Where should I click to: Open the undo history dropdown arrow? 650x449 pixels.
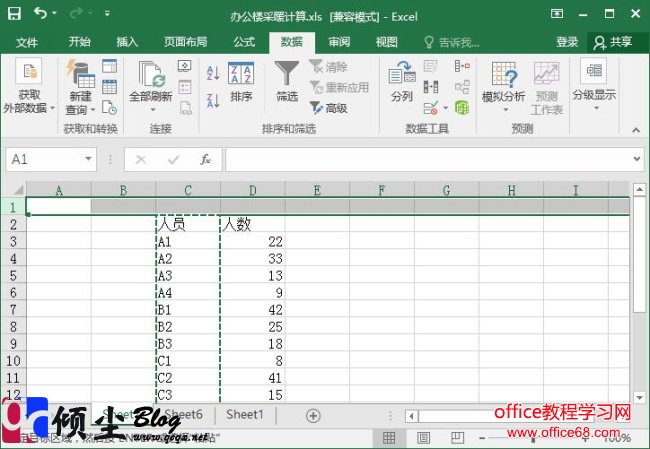(x=54, y=14)
